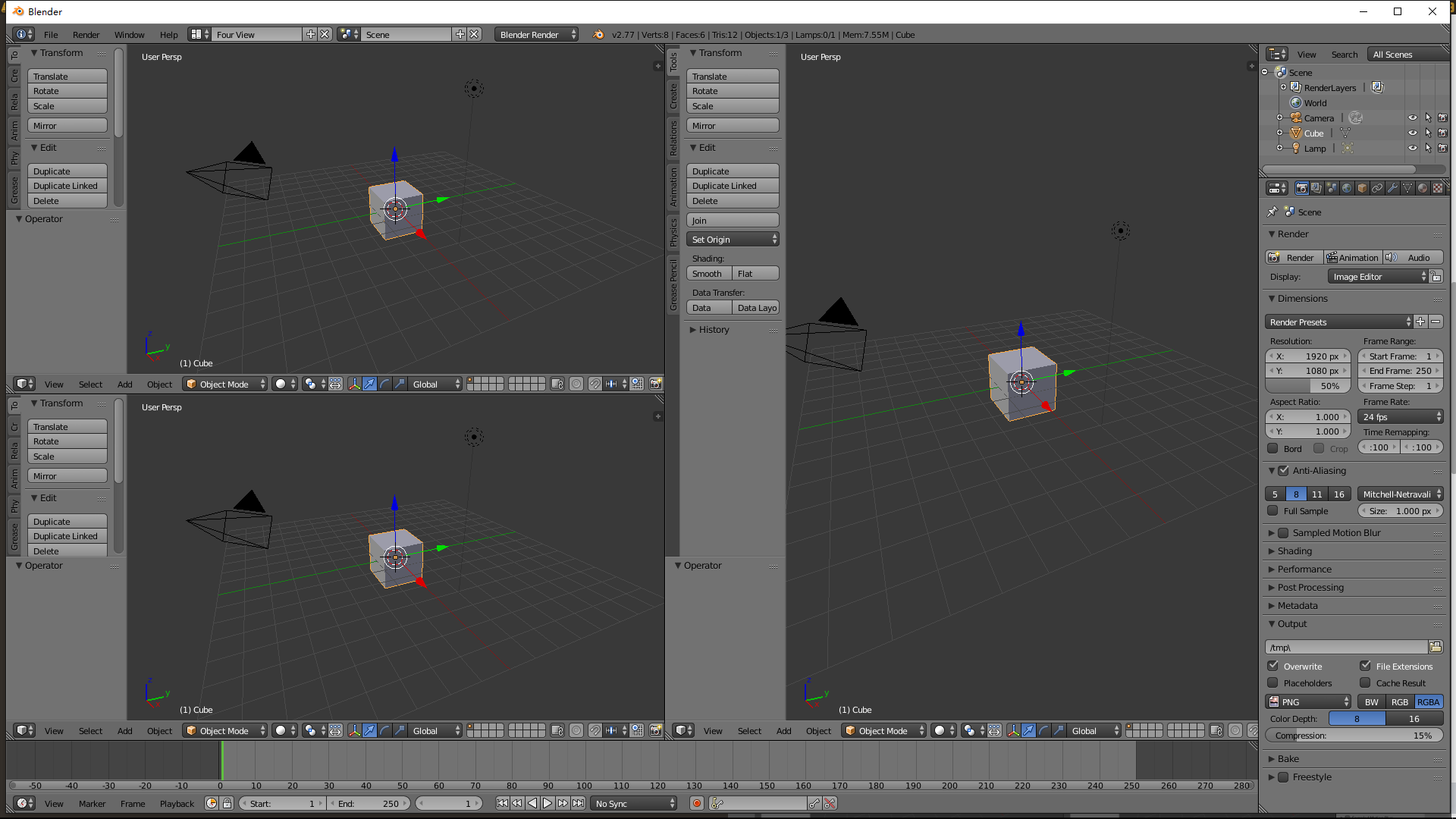The width and height of the screenshot is (1456, 819).
Task: Jump to the timeline start frame
Action: click(x=502, y=803)
